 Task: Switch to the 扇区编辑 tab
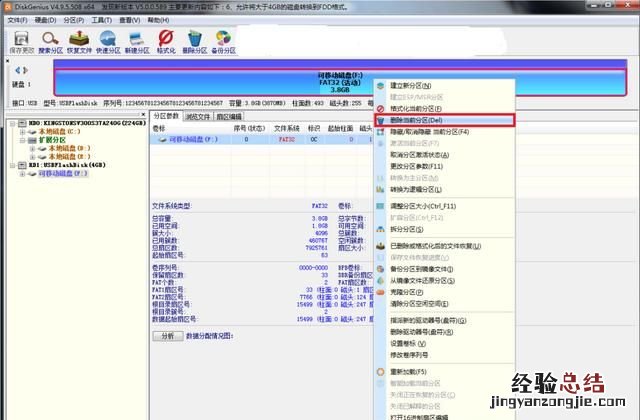tap(231, 116)
